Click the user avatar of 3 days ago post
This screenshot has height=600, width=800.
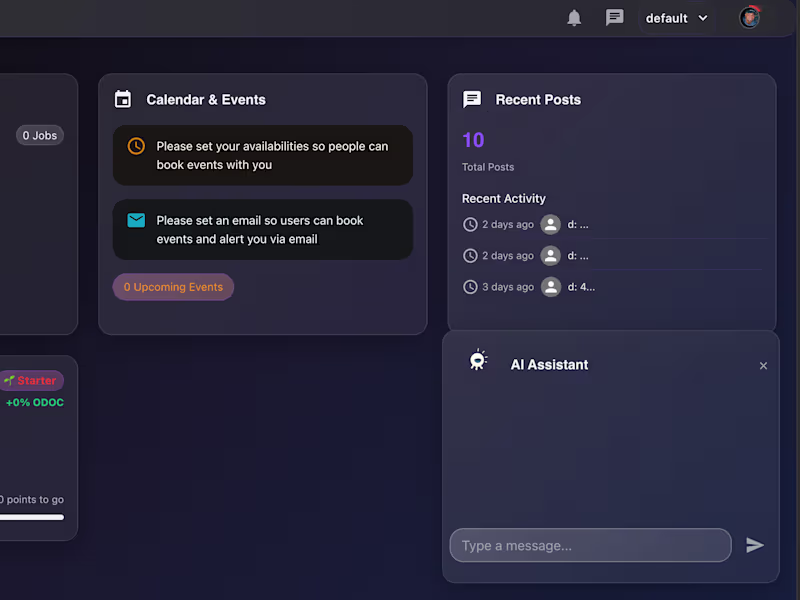551,287
